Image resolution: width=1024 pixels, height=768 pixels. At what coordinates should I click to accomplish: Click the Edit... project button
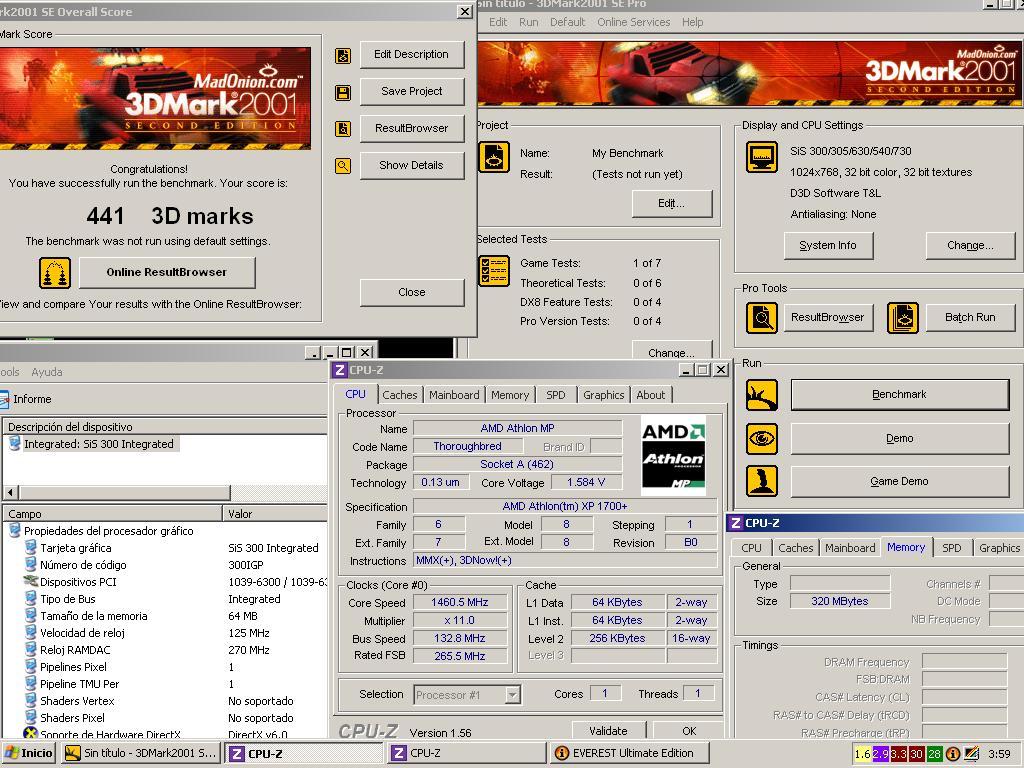tap(671, 204)
